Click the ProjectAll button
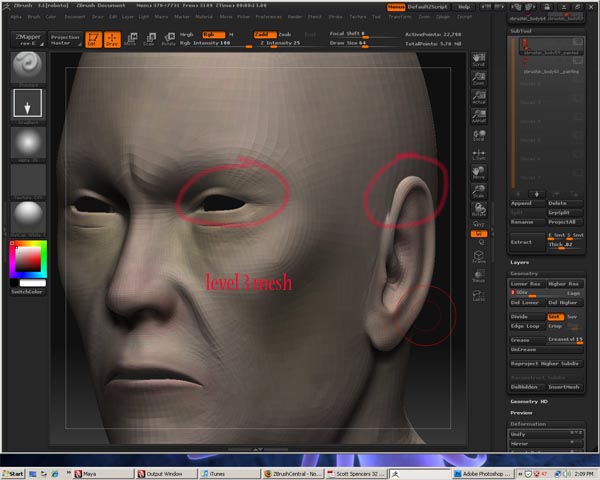Screen dimensions: 600x480 pyautogui.click(x=565, y=222)
